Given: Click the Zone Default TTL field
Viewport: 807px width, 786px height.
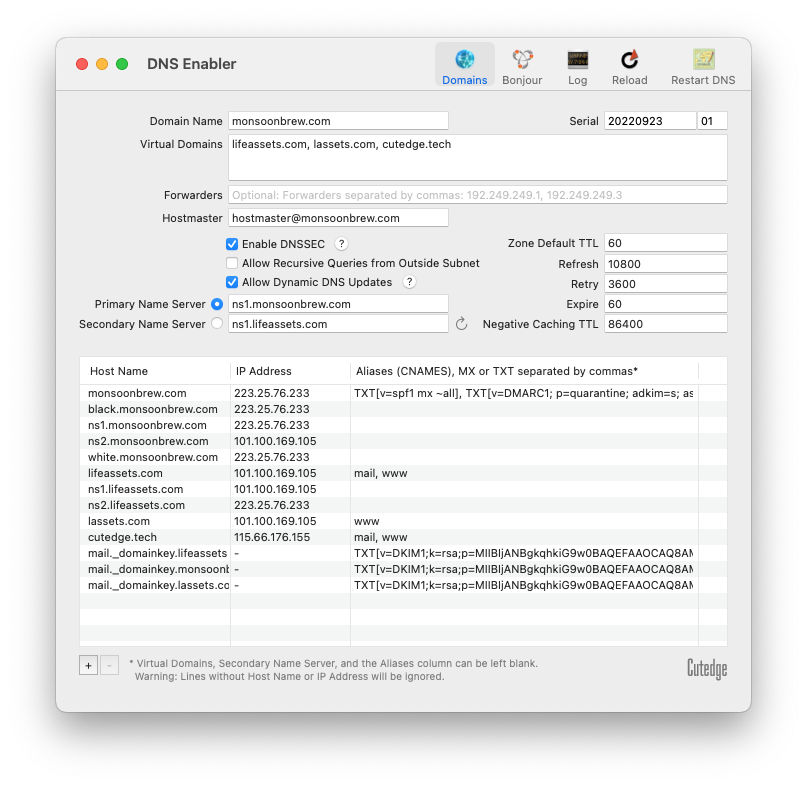Looking at the screenshot, I should (x=665, y=243).
